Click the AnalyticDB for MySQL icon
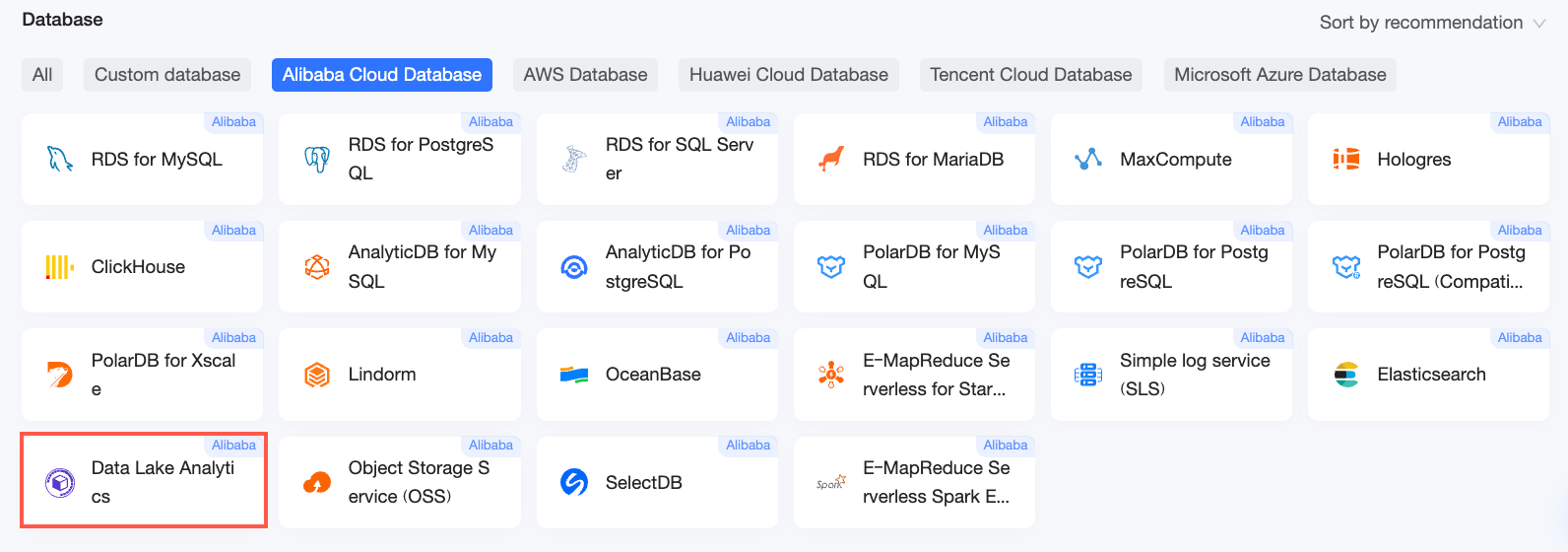This screenshot has width=1568, height=552. (317, 267)
